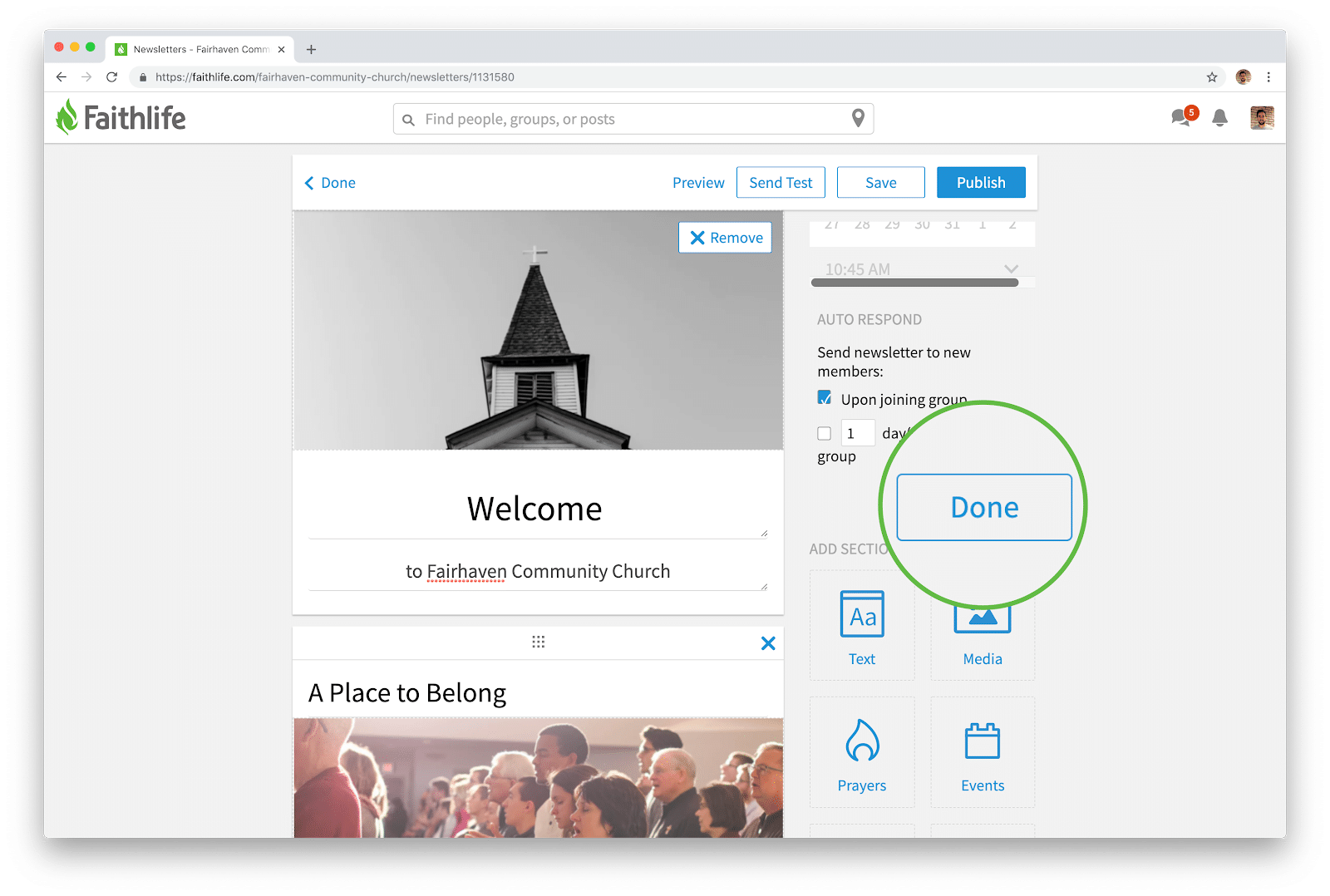Bookmark this page with the star
The image size is (1330, 896).
[x=1212, y=77]
